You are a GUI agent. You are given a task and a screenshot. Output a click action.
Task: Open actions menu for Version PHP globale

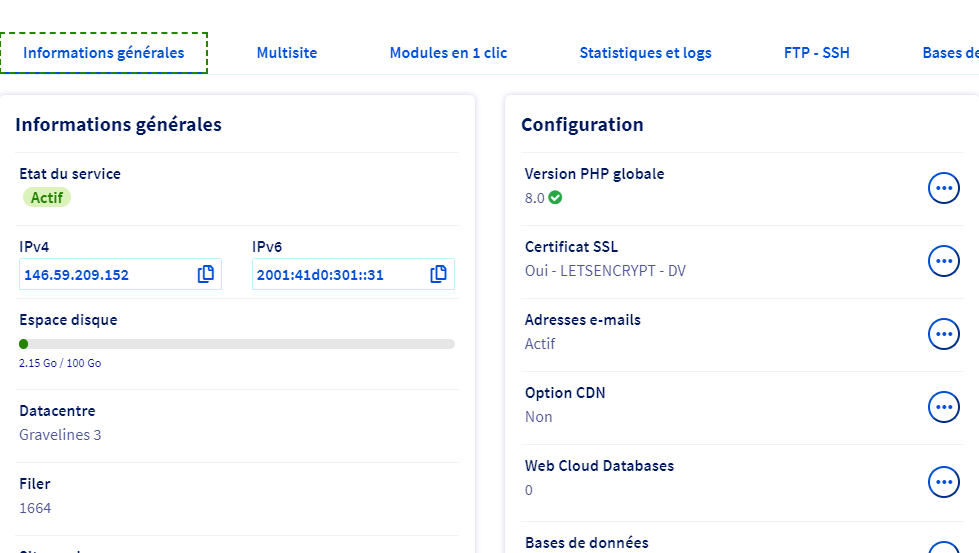pos(943,188)
